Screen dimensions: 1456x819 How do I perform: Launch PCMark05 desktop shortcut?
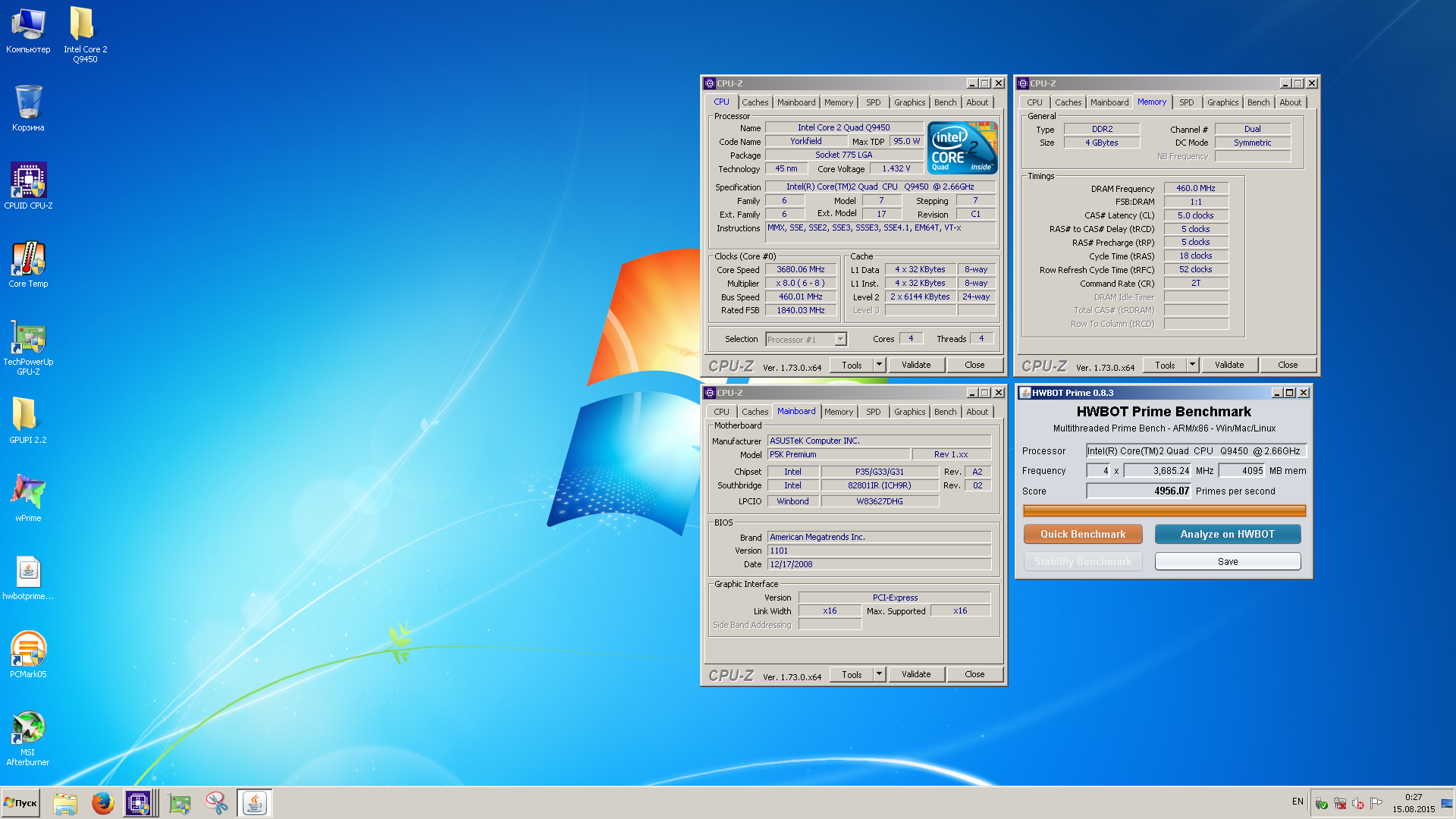[28, 654]
